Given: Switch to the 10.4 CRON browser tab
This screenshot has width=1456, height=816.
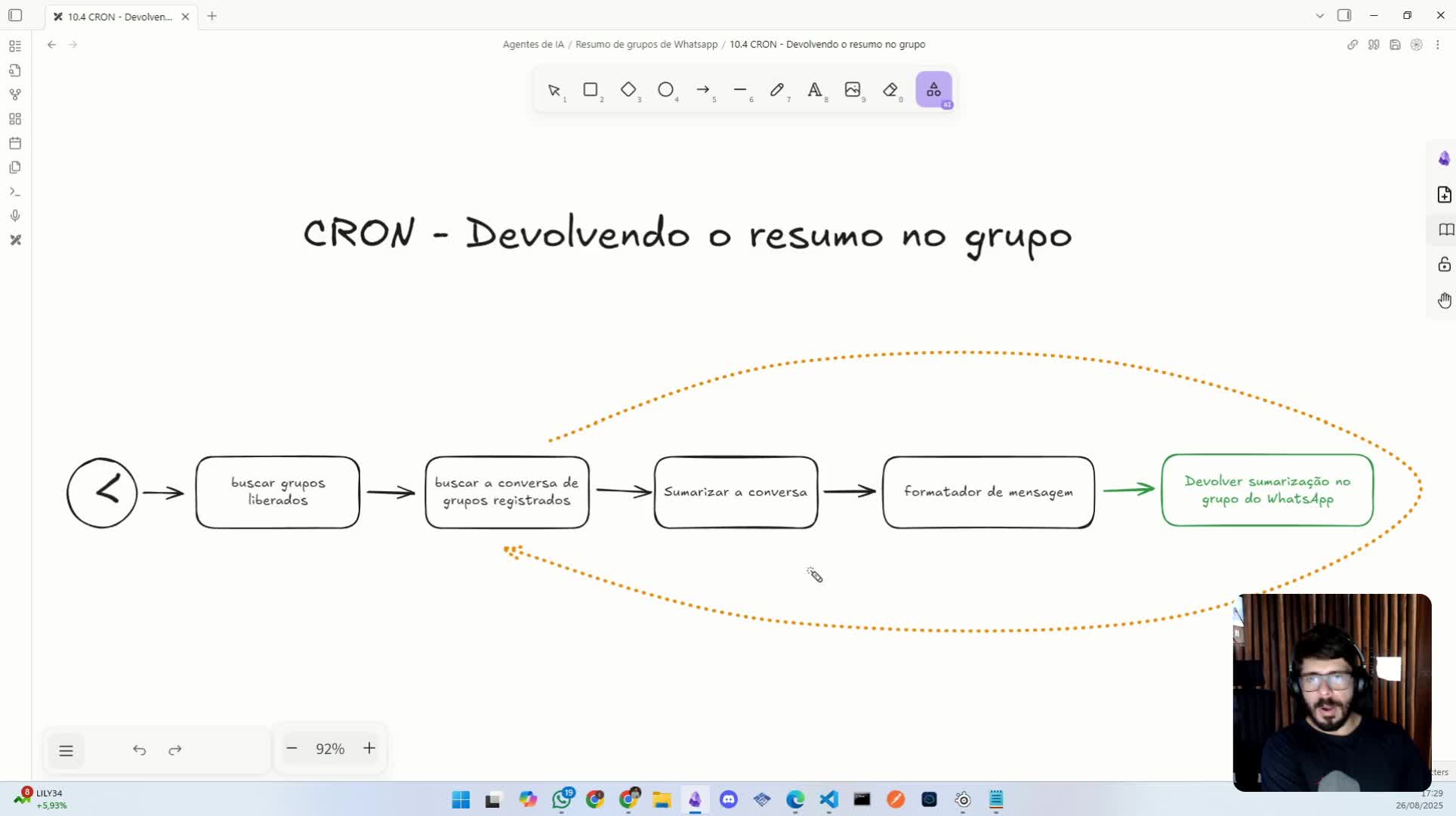Looking at the screenshot, I should tap(113, 16).
